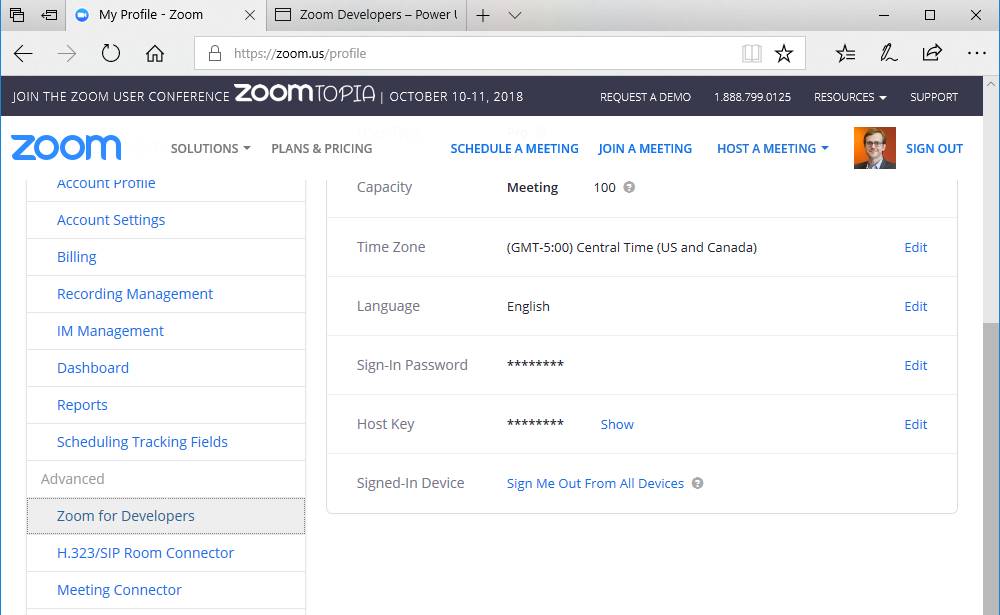Click the ZoomTopia banner logo
Image resolution: width=1000 pixels, height=615 pixels.
pos(305,94)
